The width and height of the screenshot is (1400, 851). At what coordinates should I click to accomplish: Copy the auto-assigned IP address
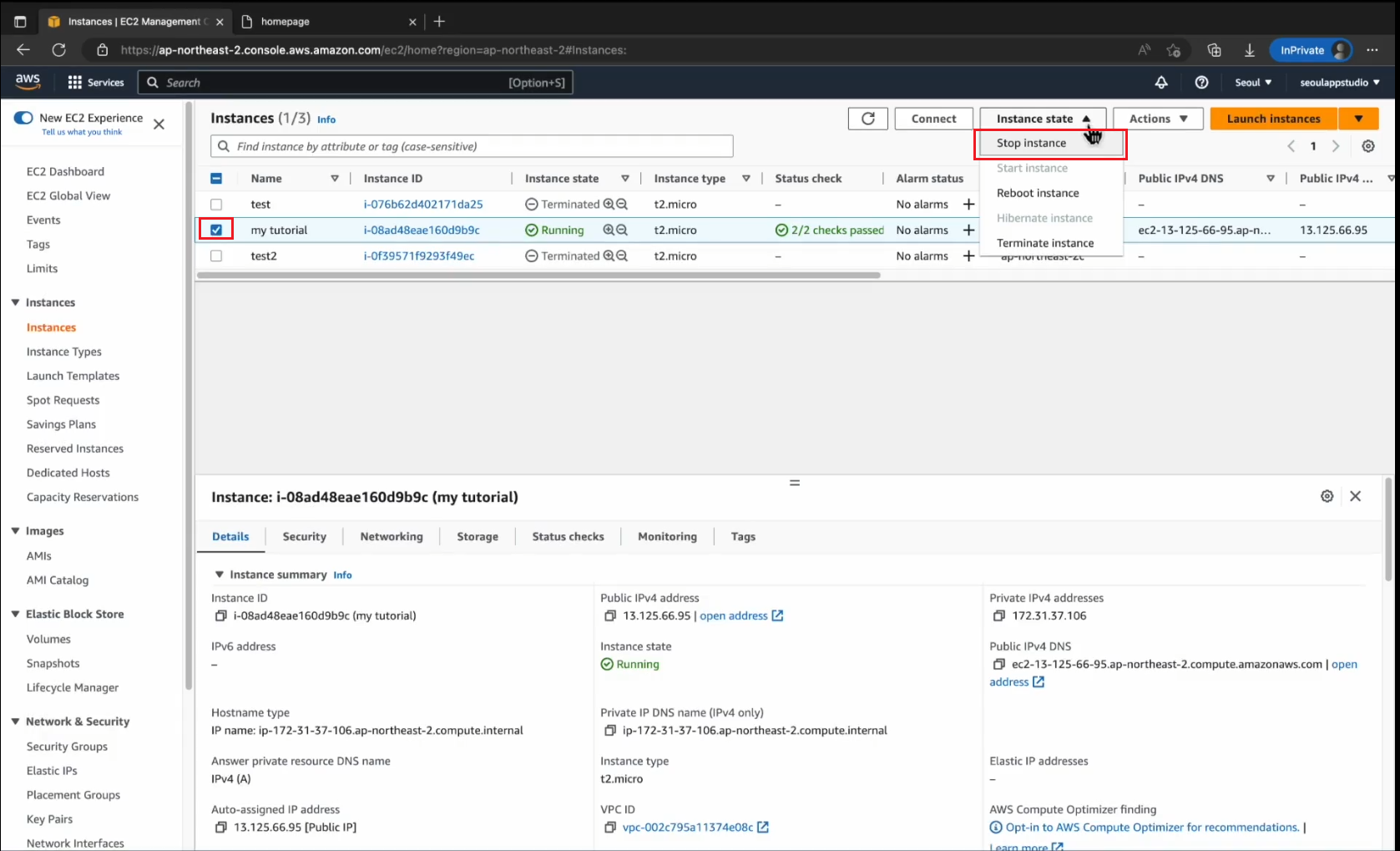220,827
